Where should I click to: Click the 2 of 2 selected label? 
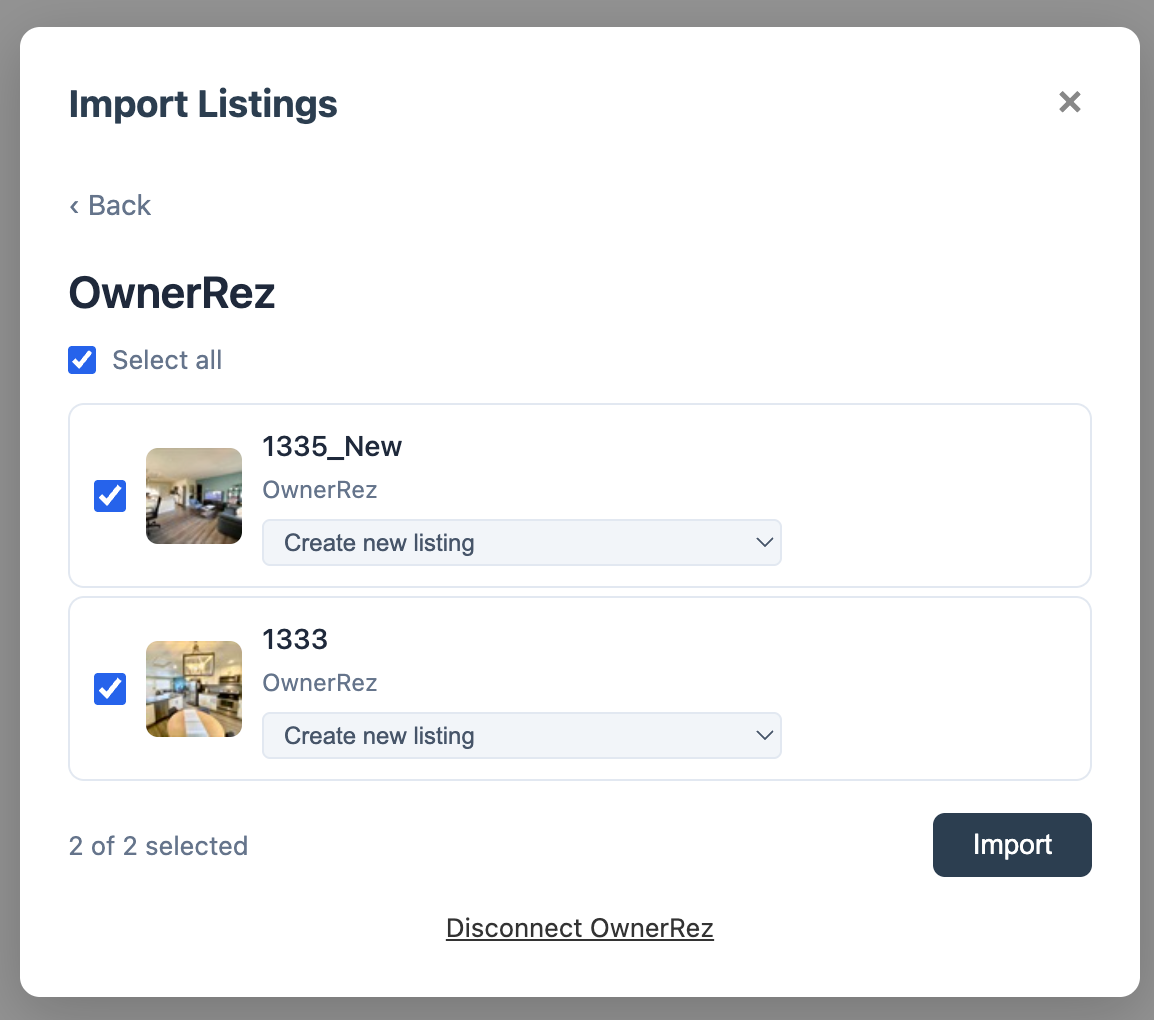click(158, 845)
